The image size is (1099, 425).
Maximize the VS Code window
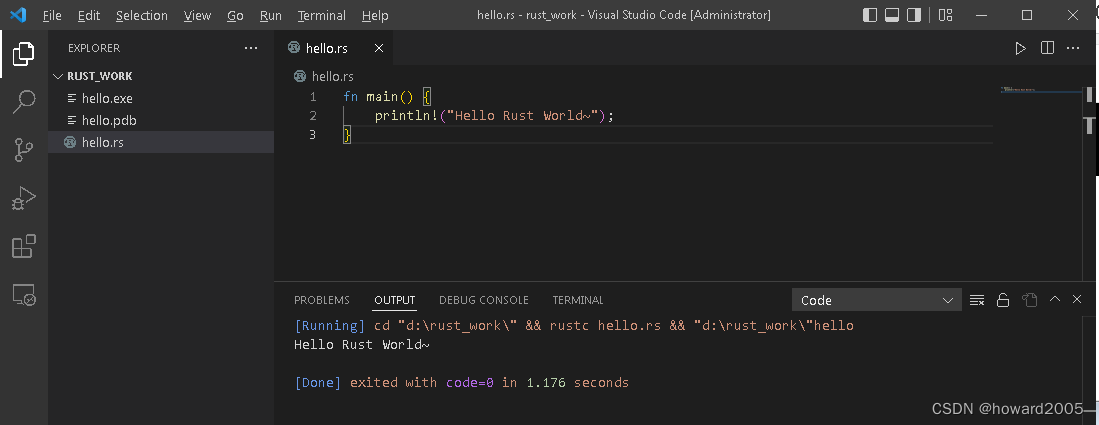coord(1027,15)
